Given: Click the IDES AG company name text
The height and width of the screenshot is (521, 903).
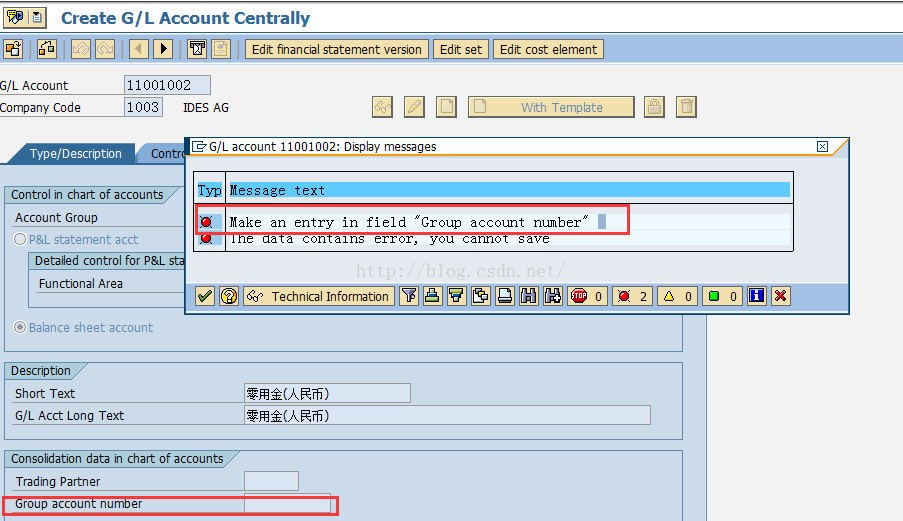Looking at the screenshot, I should pos(206,108).
